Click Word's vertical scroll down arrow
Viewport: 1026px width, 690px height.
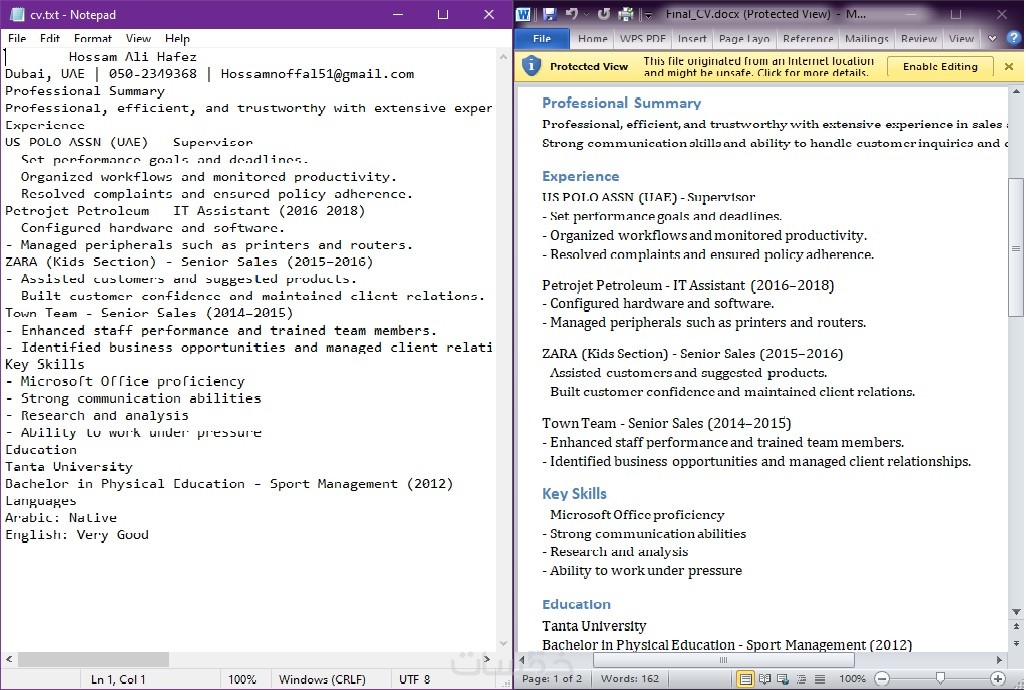(x=1016, y=612)
